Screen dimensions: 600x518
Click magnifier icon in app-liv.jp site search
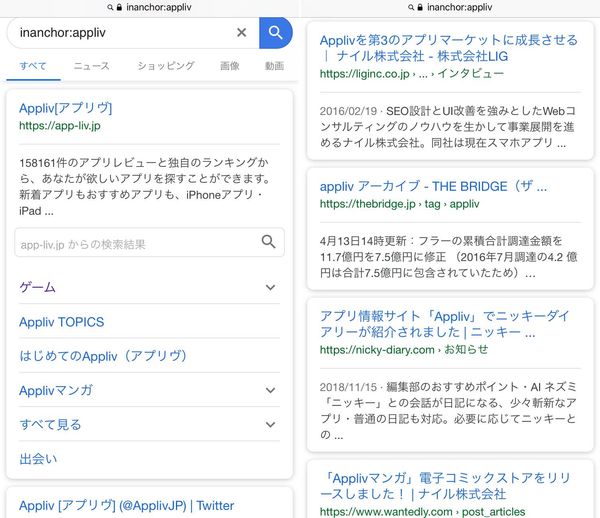tap(268, 242)
